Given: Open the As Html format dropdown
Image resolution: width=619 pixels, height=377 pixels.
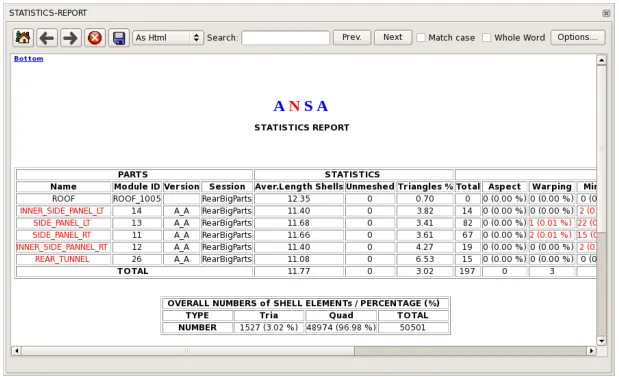Looking at the screenshot, I should (x=168, y=38).
